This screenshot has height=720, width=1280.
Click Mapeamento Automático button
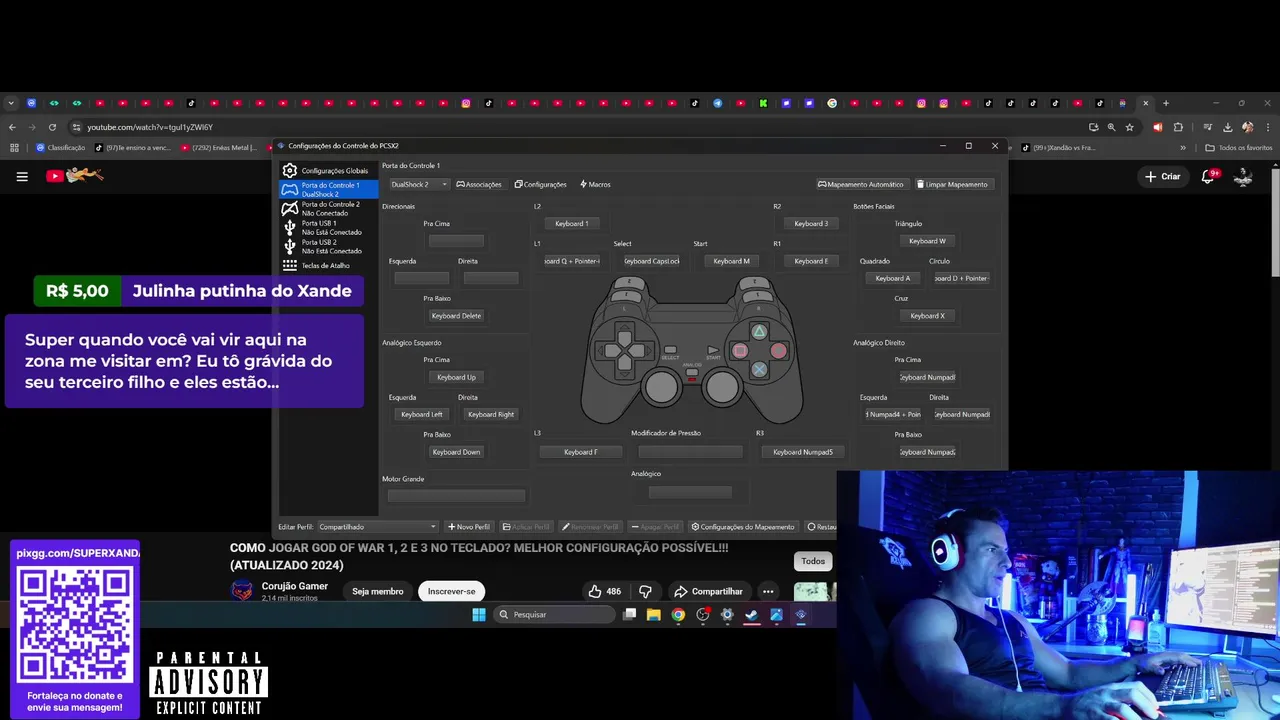click(x=860, y=184)
